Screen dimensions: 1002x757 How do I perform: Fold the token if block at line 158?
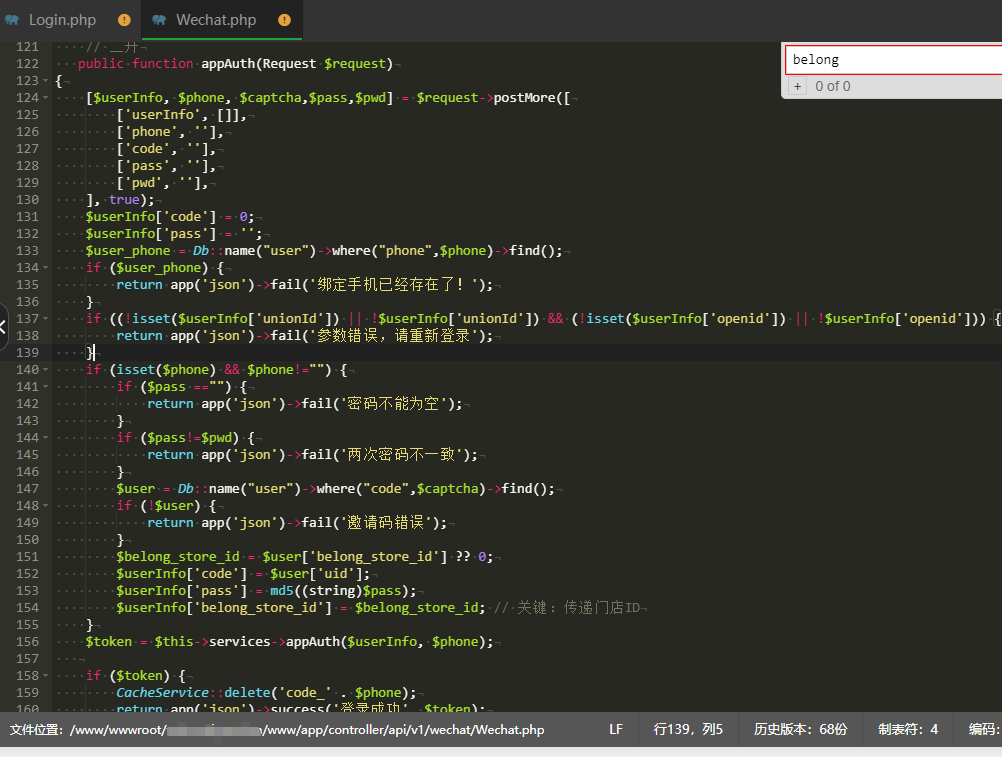click(x=46, y=676)
